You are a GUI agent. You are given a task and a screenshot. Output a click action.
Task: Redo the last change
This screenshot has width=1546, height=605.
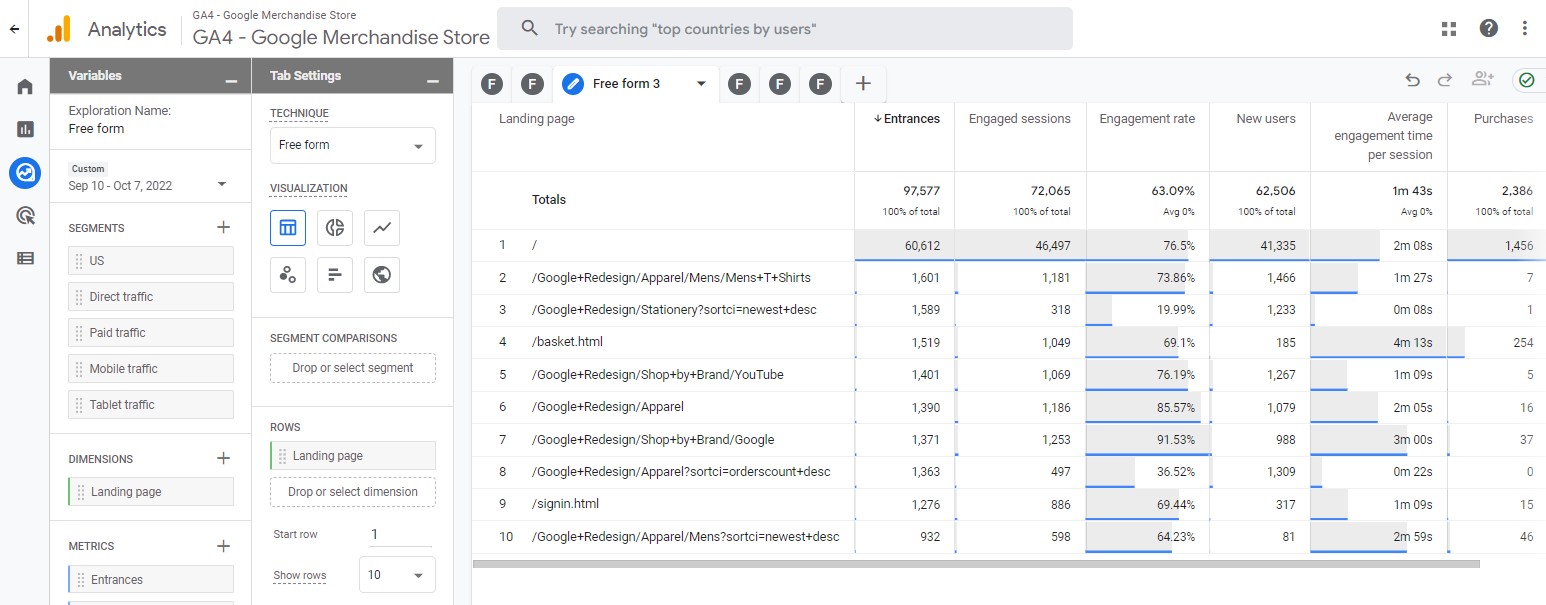click(1445, 80)
